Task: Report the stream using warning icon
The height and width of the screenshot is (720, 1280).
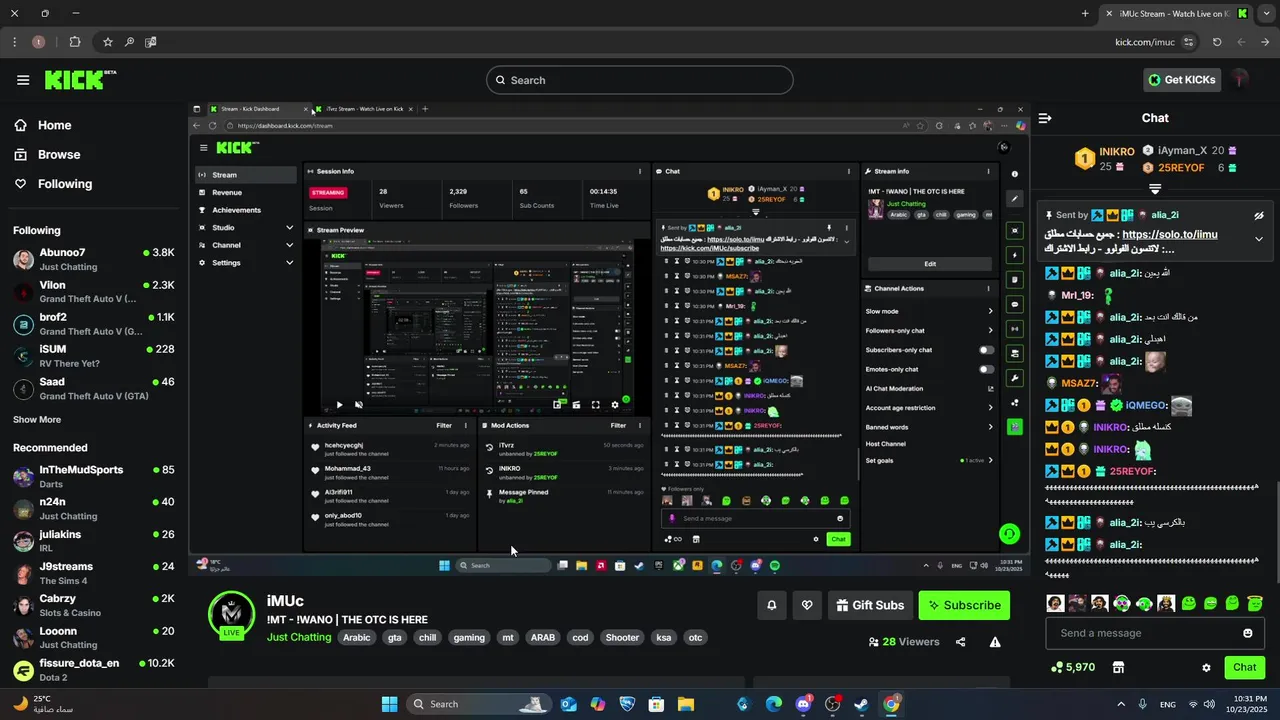Action: (995, 642)
